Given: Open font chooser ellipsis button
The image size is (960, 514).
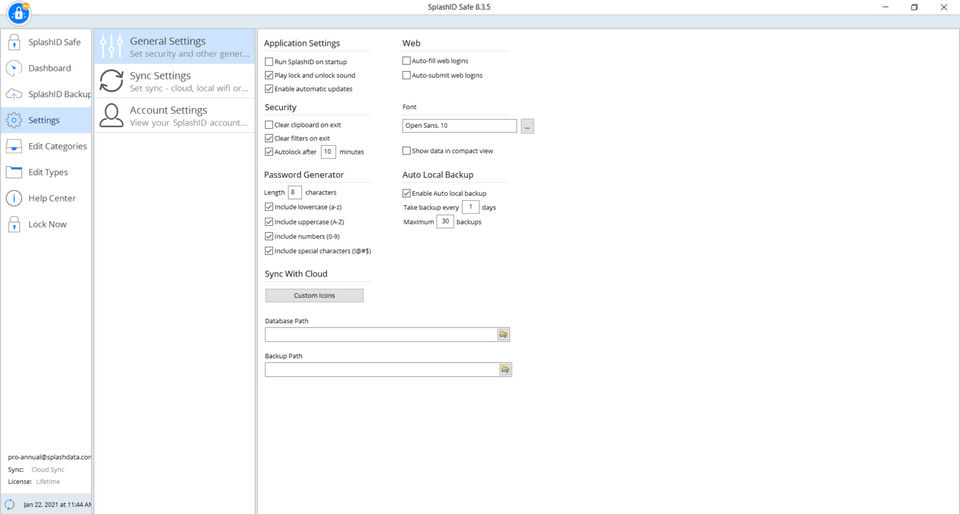Looking at the screenshot, I should pos(527,126).
